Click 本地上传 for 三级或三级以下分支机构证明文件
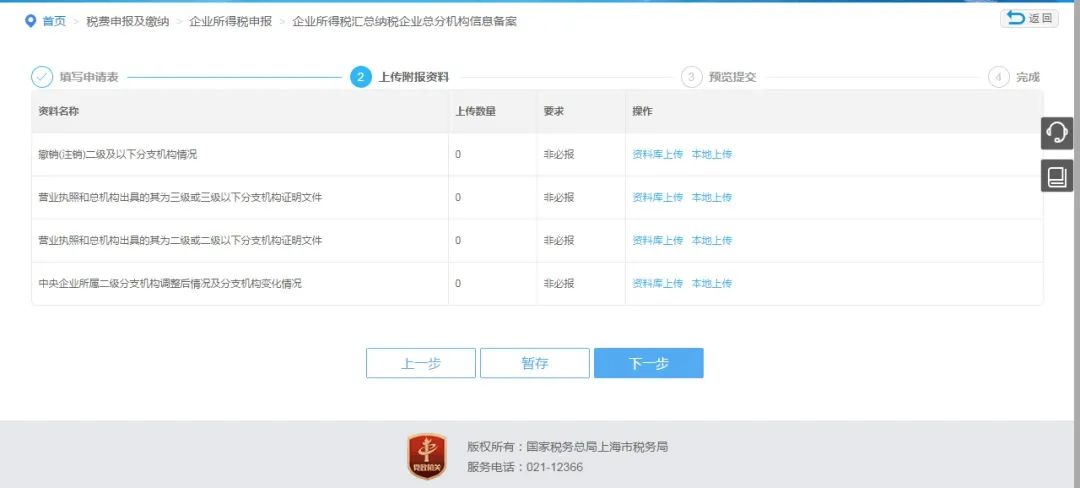 (x=712, y=198)
